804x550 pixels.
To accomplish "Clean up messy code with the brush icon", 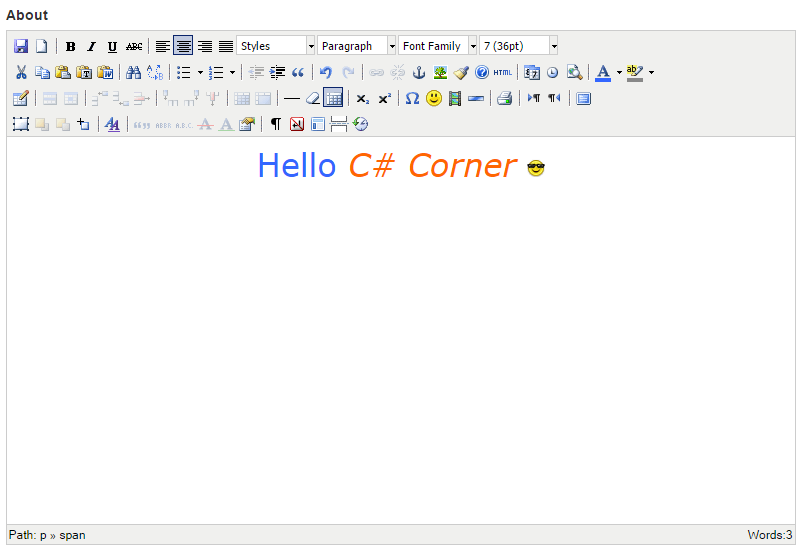I will (x=461, y=72).
